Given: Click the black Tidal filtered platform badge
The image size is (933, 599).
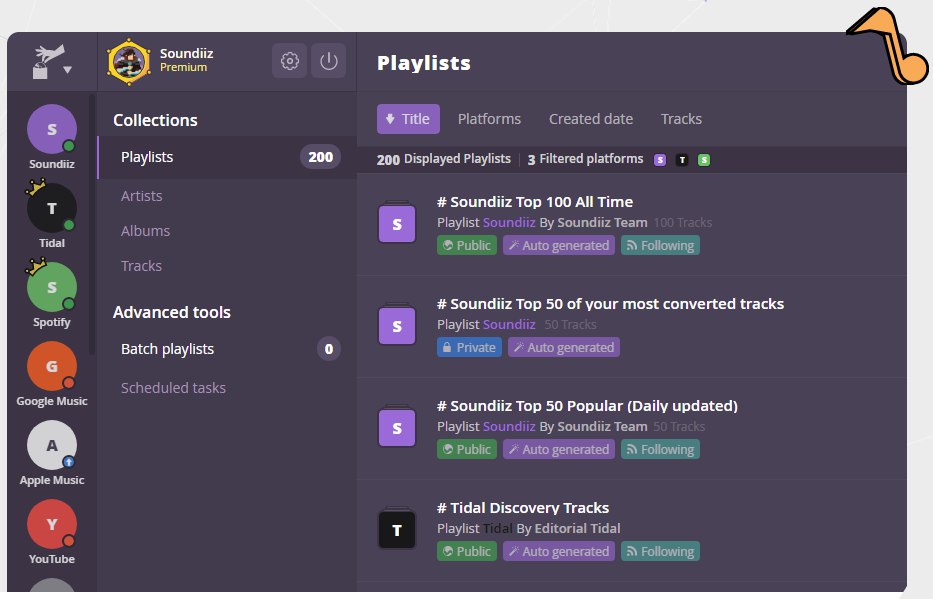Looking at the screenshot, I should tap(682, 160).
